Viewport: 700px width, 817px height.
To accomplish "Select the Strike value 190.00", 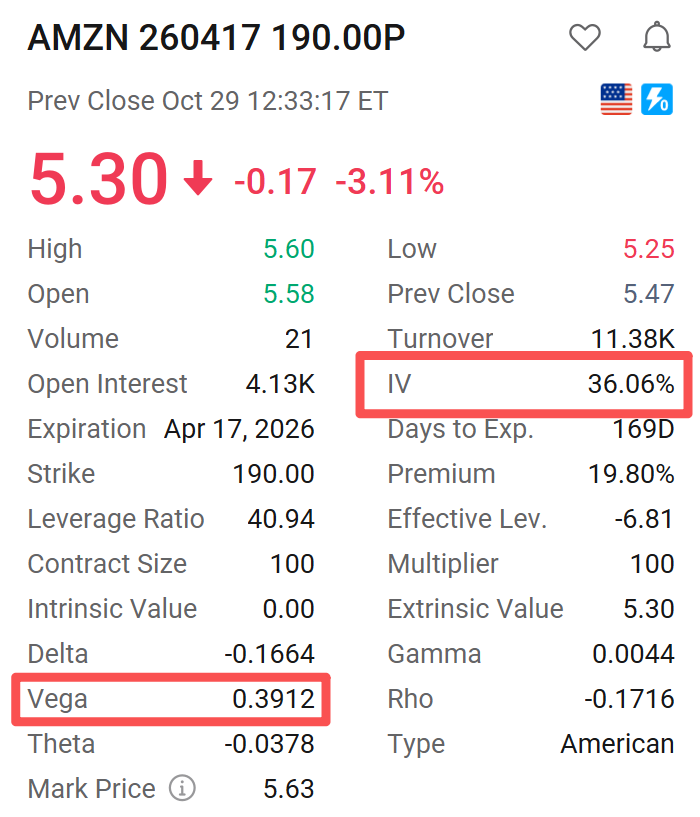I will [274, 474].
